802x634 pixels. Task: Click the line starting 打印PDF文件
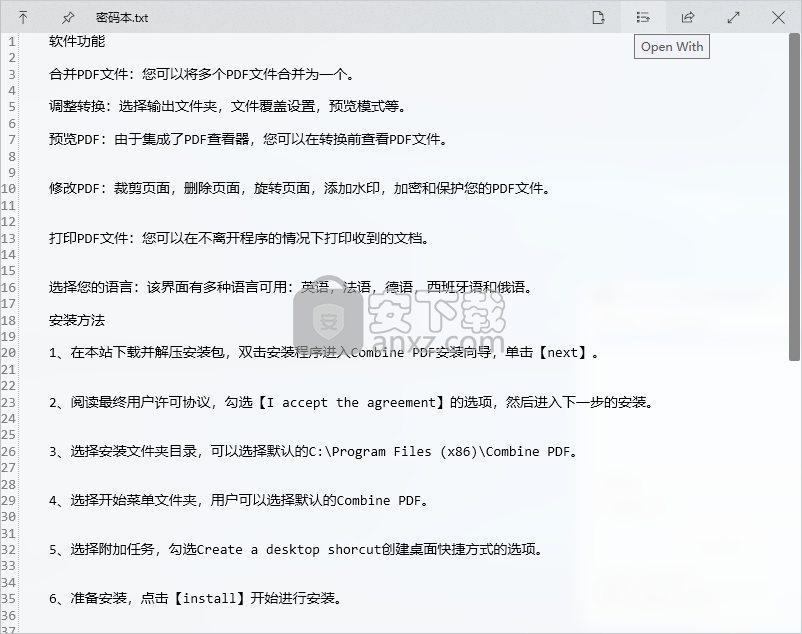pos(239,238)
